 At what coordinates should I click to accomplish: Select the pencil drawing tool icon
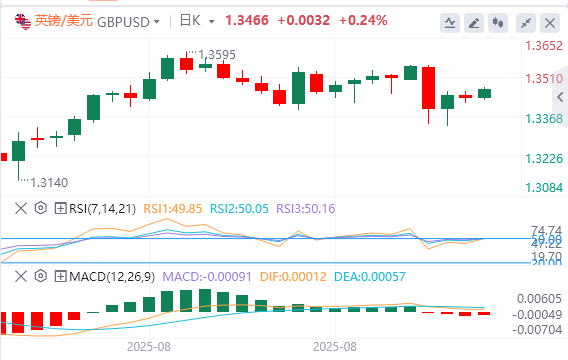(474, 23)
